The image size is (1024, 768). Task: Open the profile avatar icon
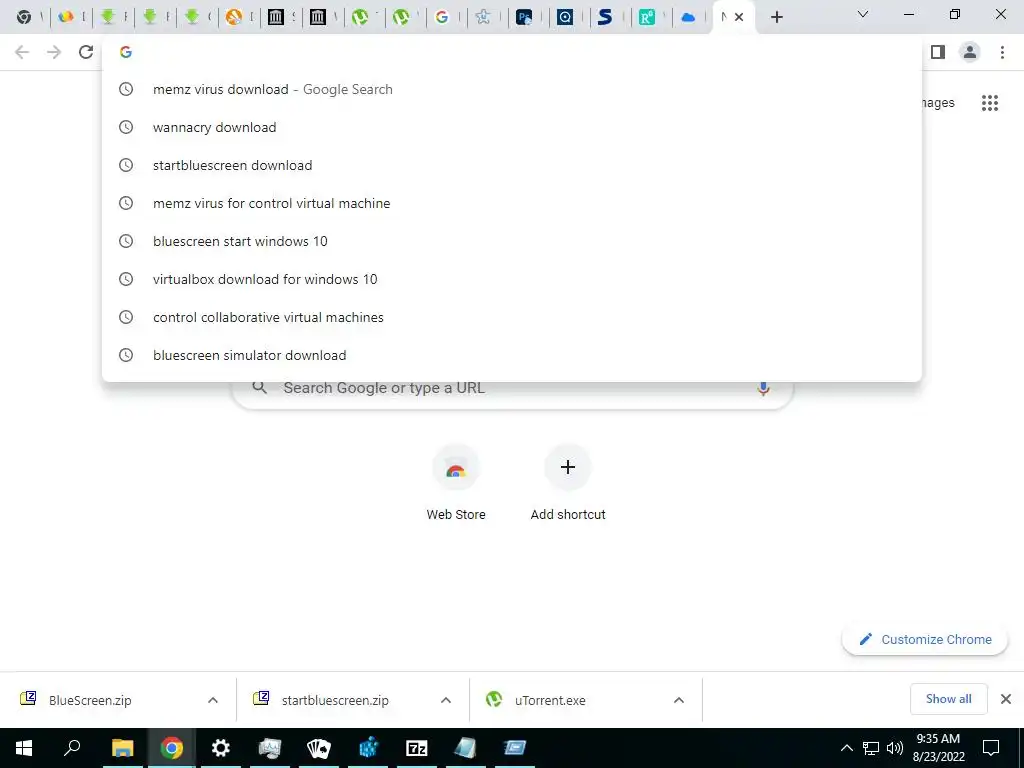970,52
